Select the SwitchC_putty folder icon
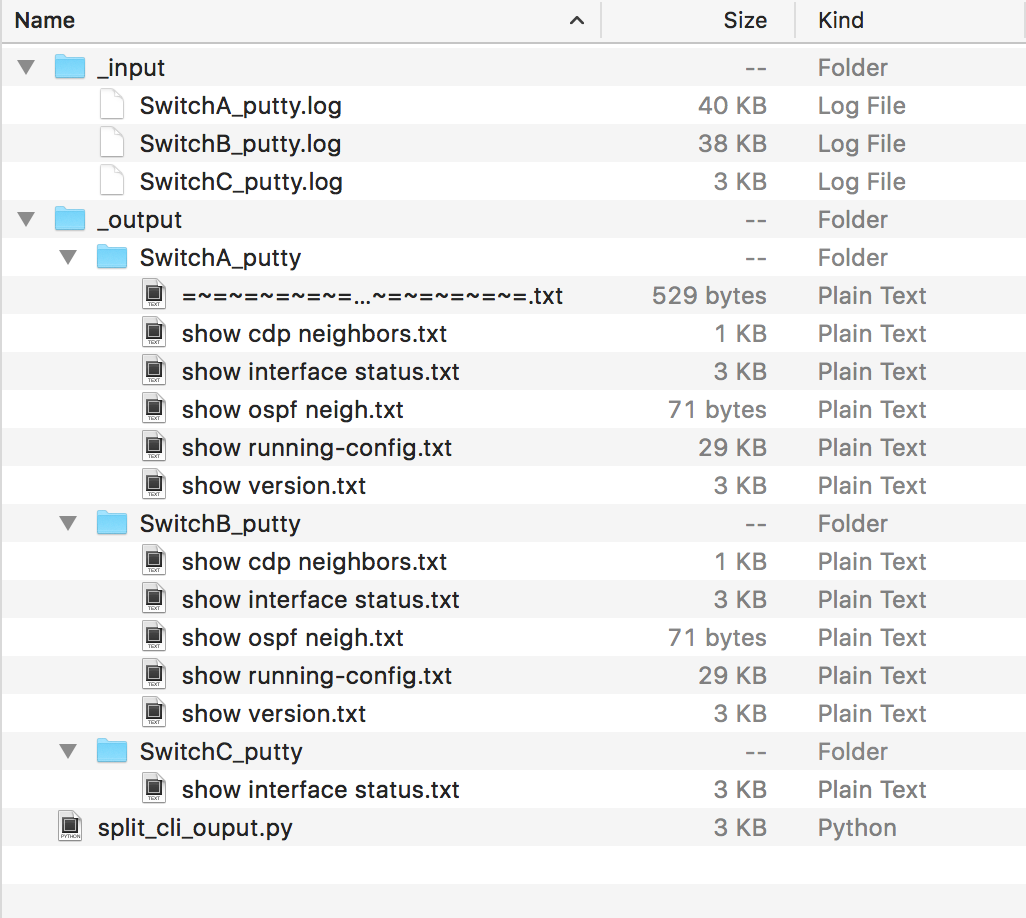Screen dimensions: 1026x918 (112, 750)
